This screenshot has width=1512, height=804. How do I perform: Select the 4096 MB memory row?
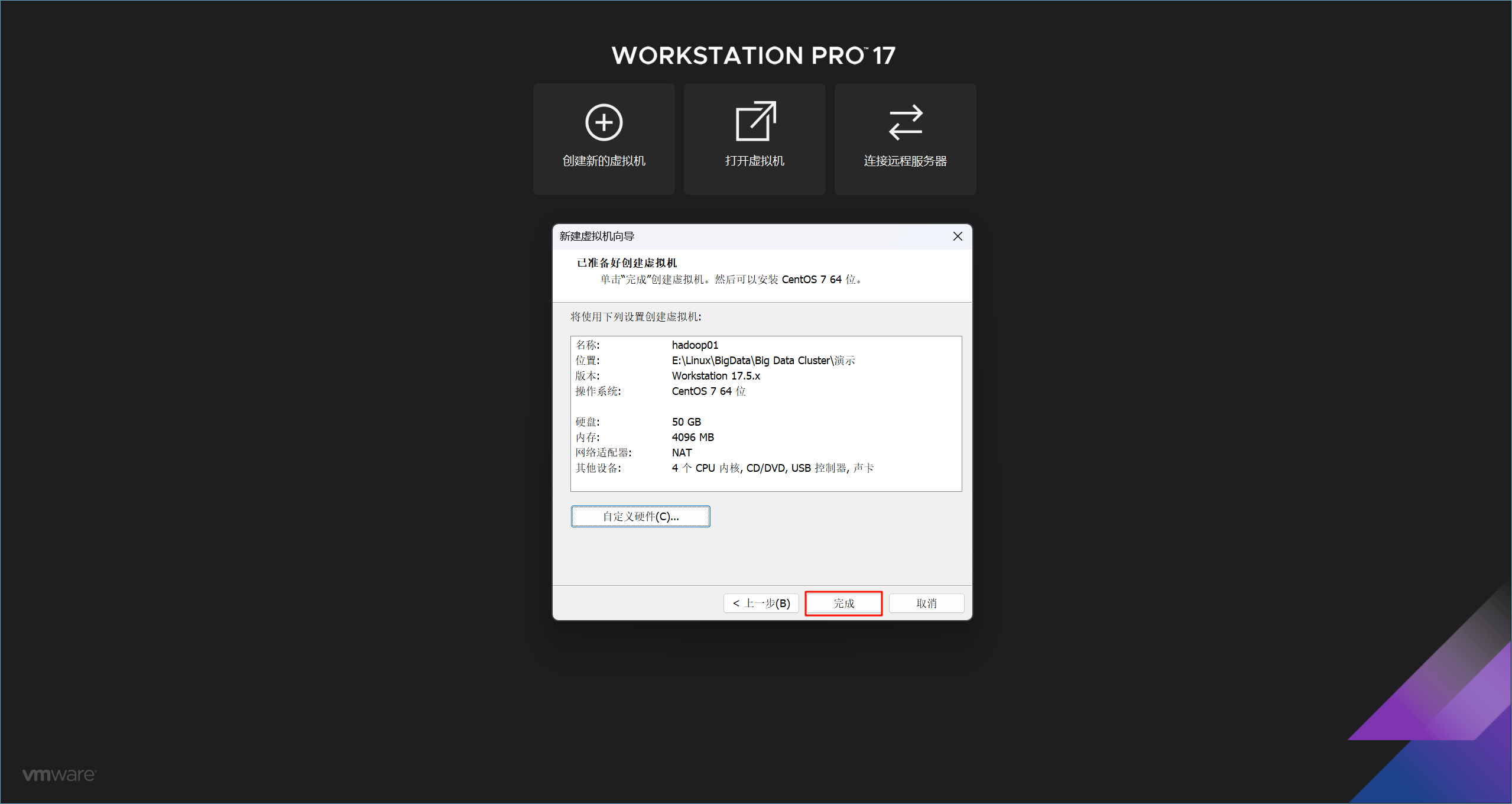coord(692,437)
